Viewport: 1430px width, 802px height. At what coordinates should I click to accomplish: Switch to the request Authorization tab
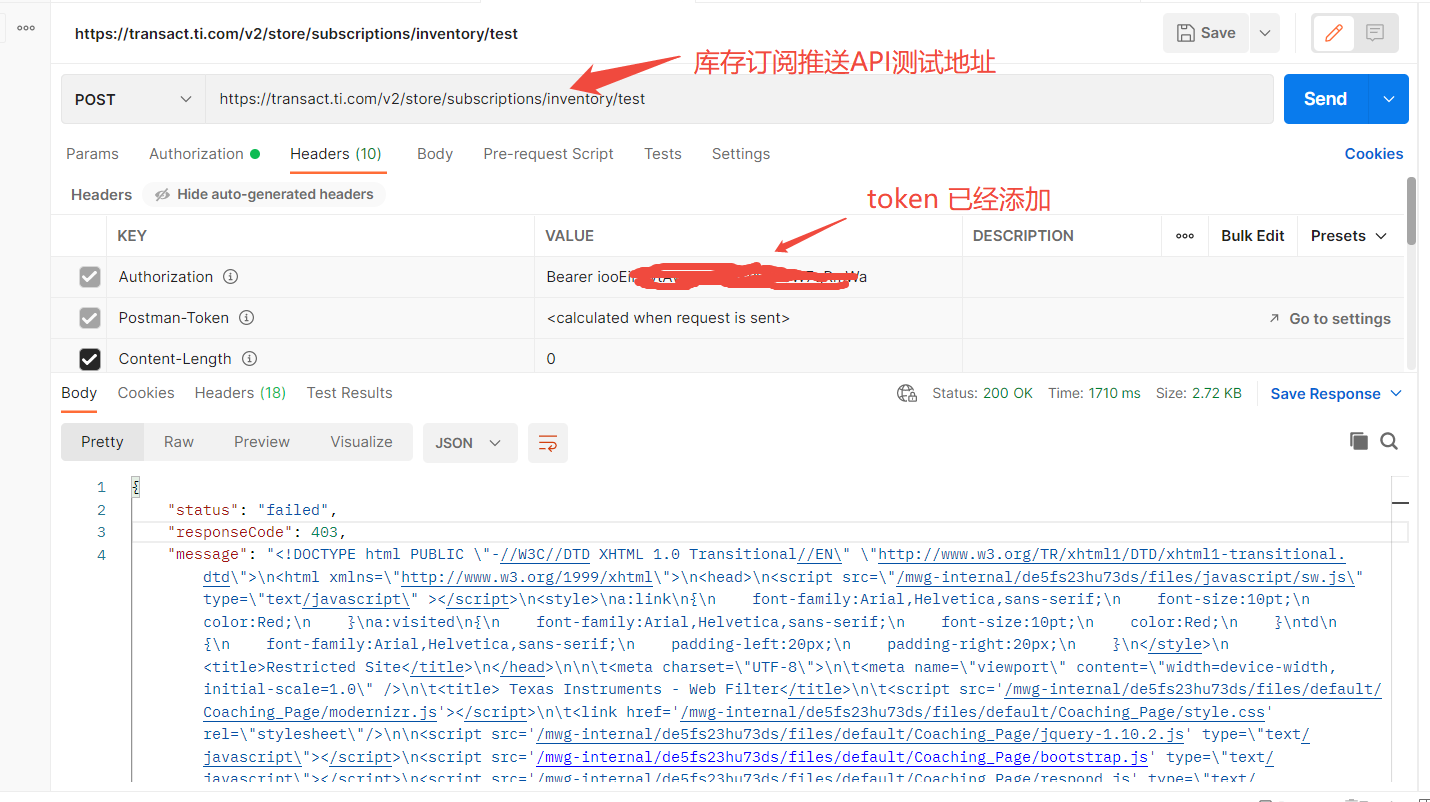click(x=204, y=154)
